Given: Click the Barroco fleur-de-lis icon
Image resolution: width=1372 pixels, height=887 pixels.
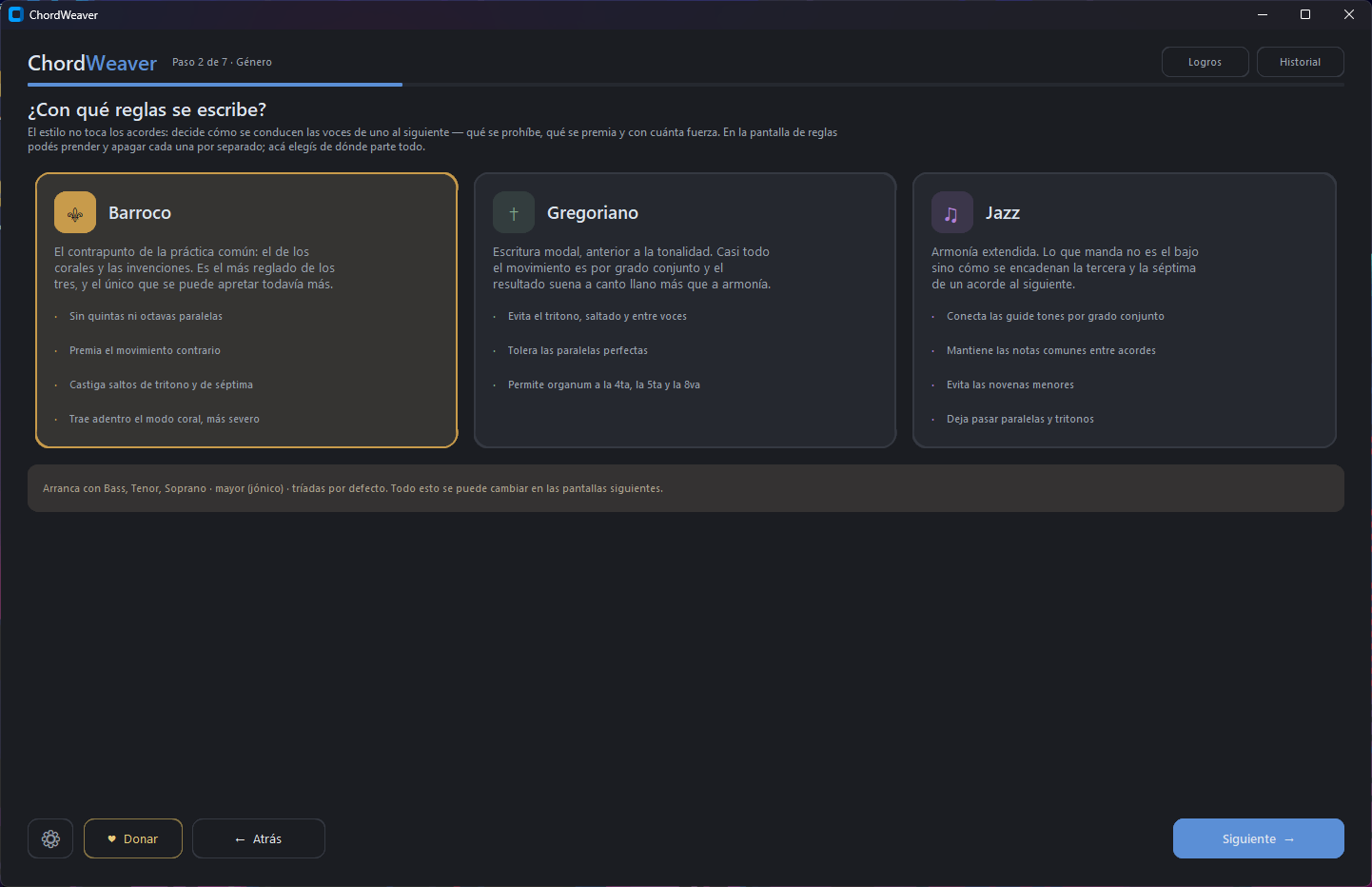Looking at the screenshot, I should click(x=75, y=212).
